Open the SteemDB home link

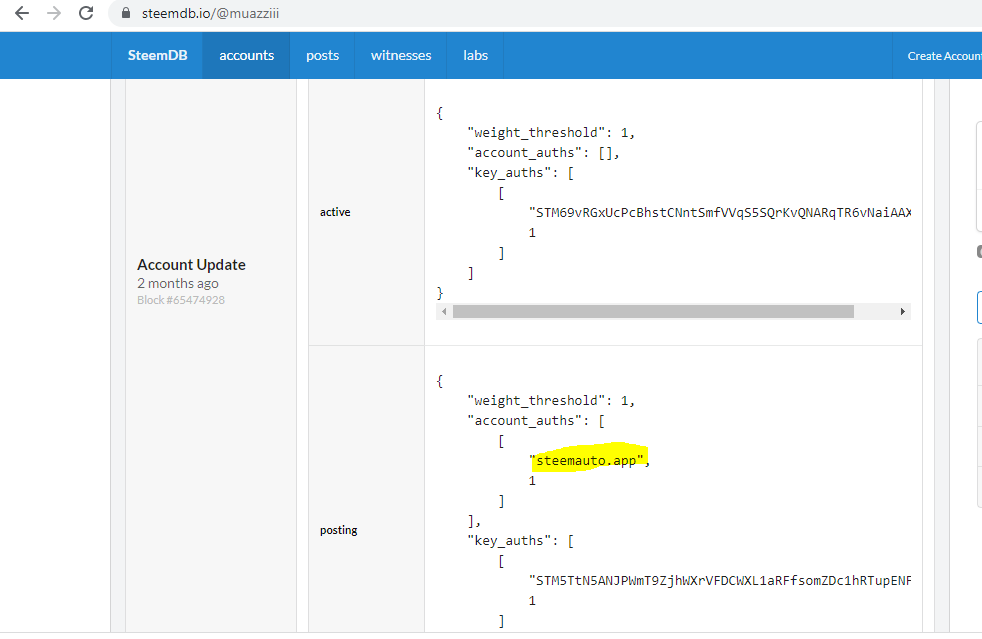[x=157, y=55]
